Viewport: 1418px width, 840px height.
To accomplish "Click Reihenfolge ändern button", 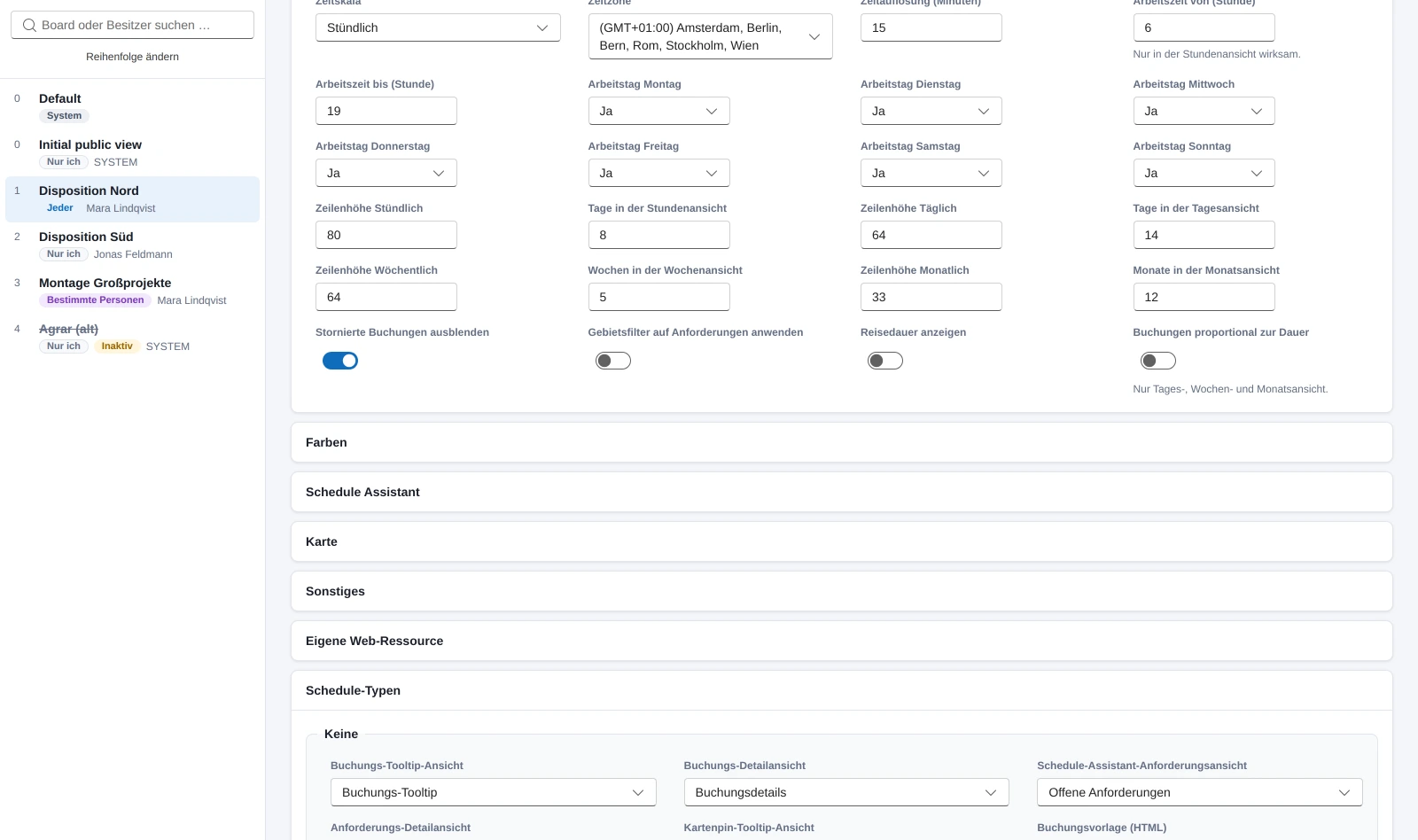I will [132, 57].
